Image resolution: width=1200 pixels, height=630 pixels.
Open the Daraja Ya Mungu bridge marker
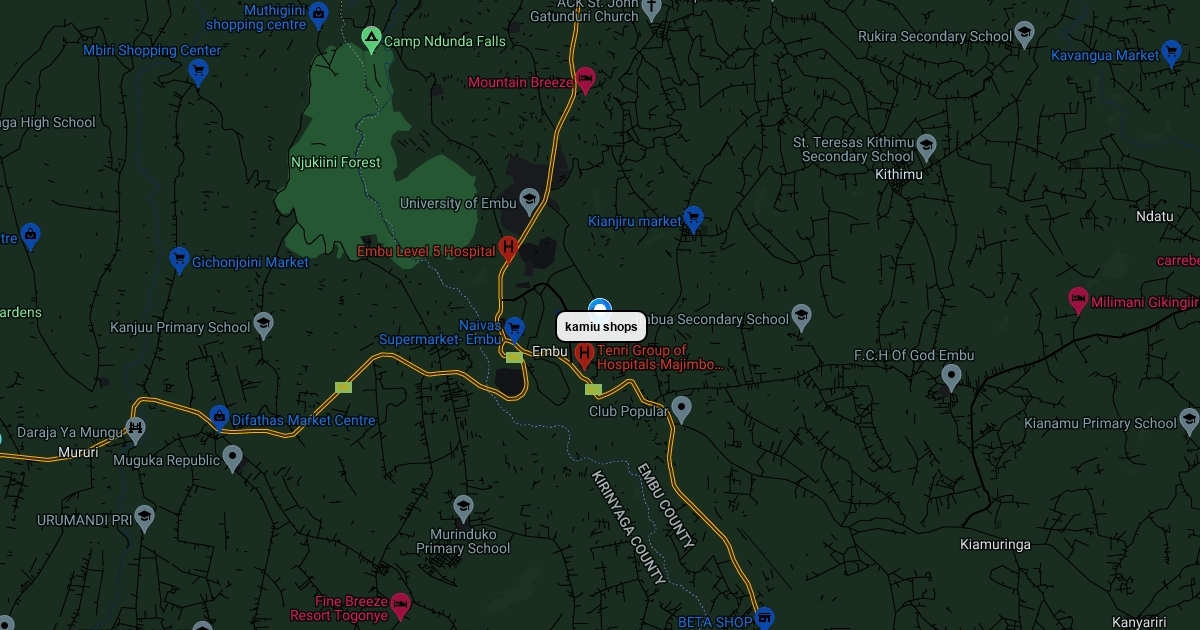tap(135, 430)
